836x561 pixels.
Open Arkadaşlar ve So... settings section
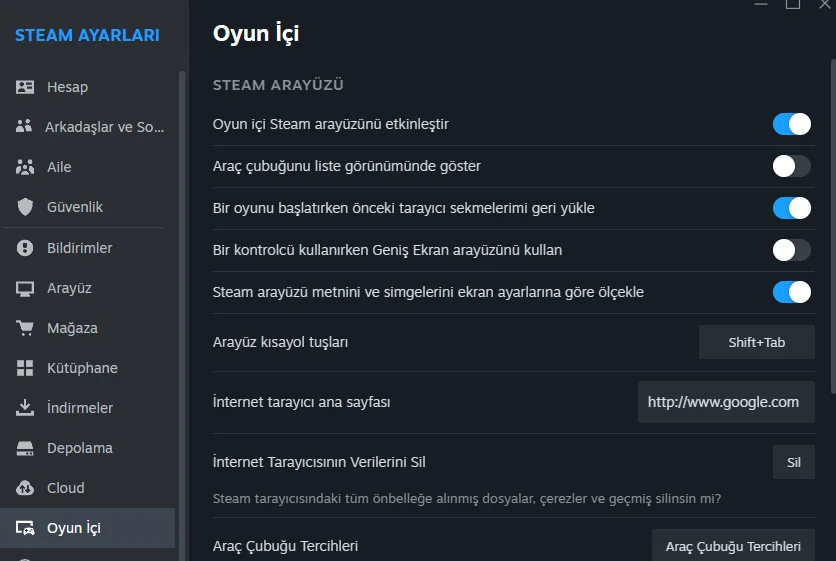click(87, 127)
